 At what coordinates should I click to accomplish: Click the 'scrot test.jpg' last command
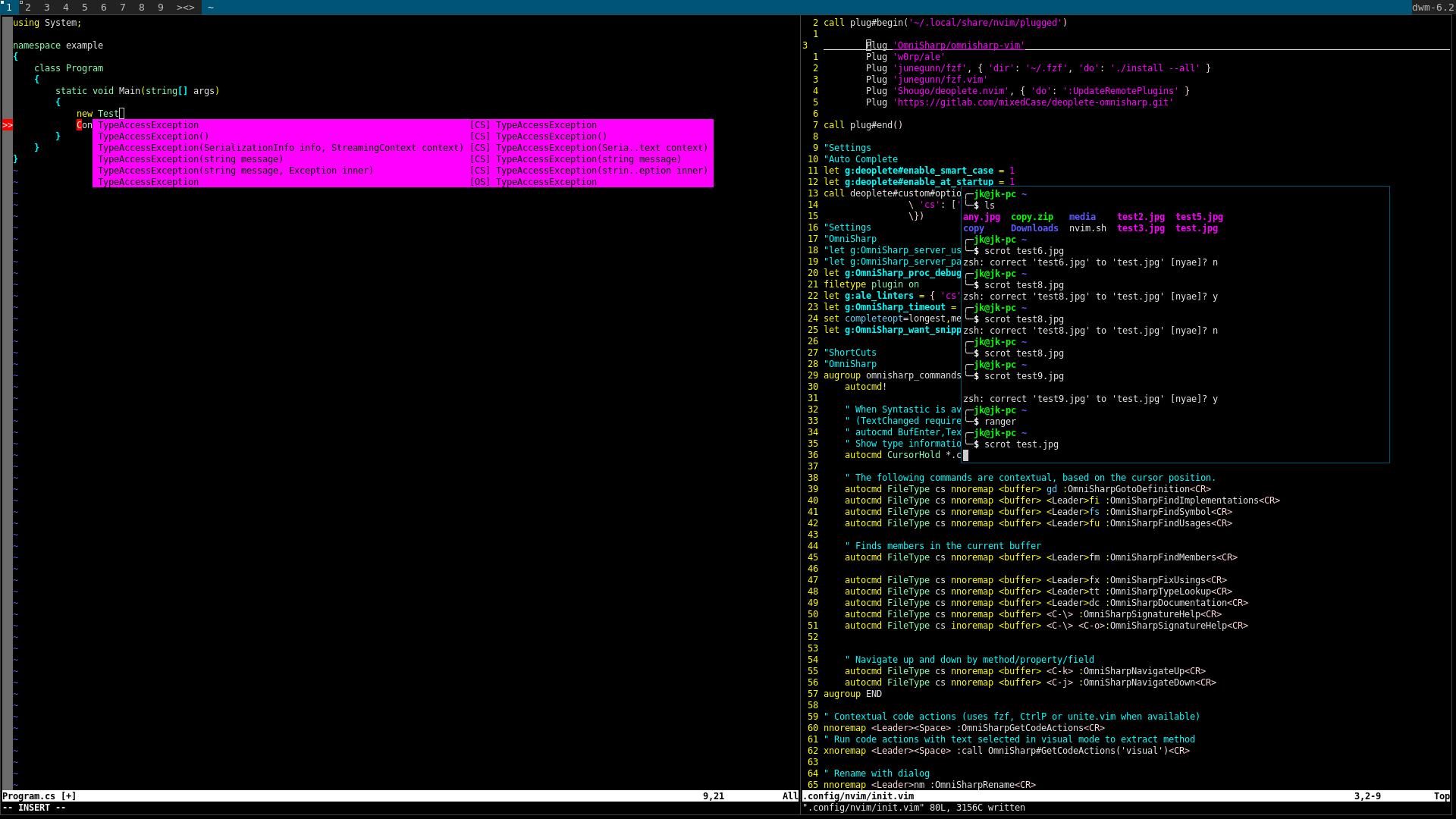[1021, 444]
